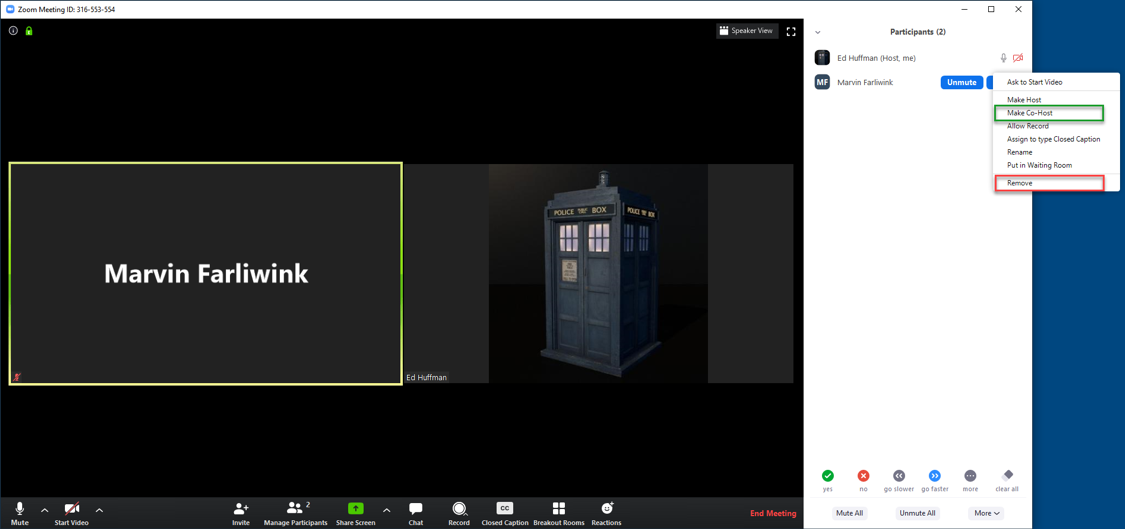1125x529 pixels.
Task: Click the green encryption lock icon
Action: point(29,31)
